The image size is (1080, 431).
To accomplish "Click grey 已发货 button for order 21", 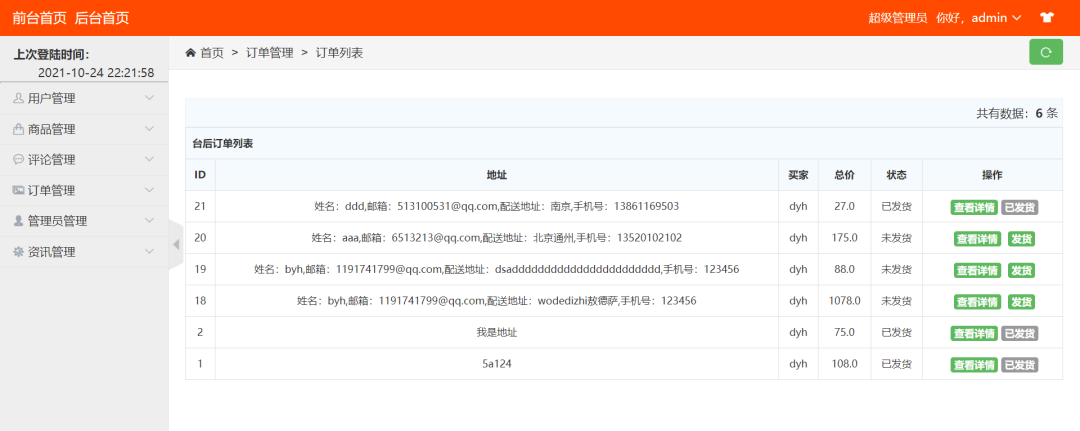I will click(1019, 207).
